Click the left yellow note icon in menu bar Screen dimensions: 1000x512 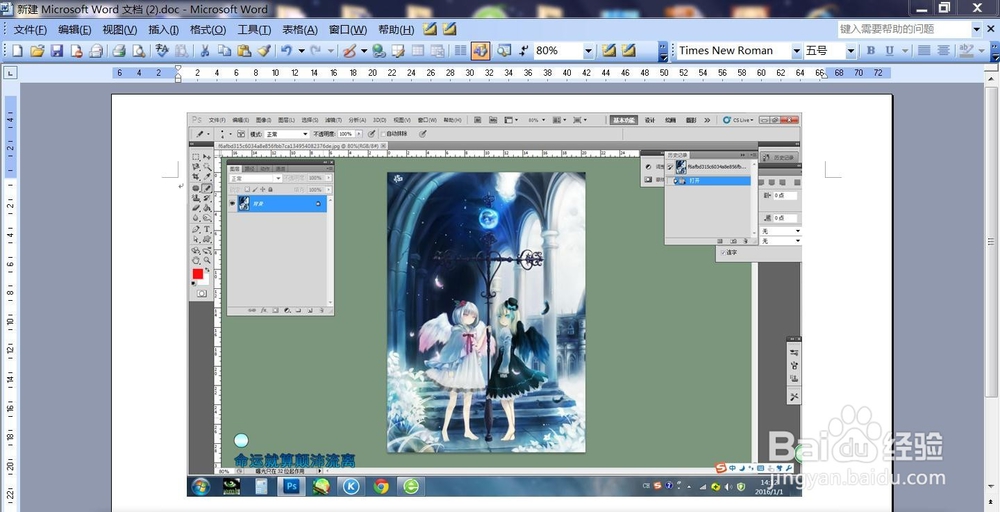(x=430, y=29)
